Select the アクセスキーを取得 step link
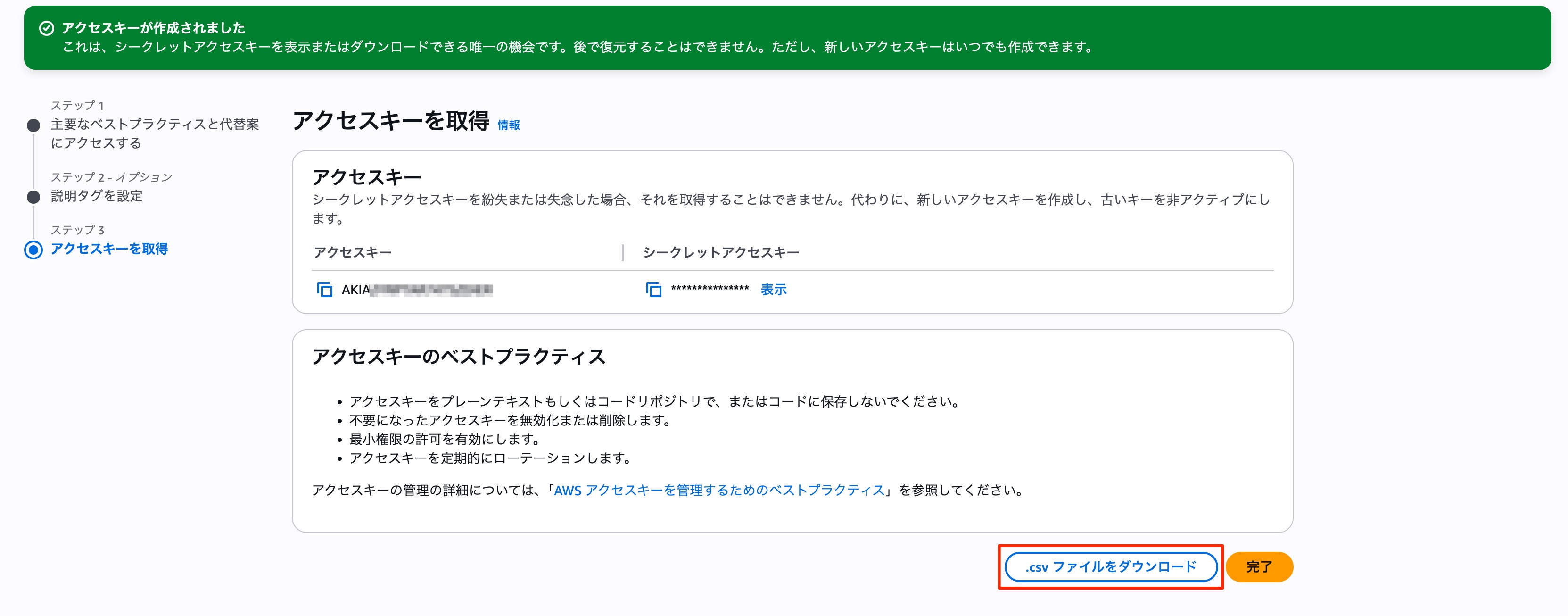 [109, 249]
